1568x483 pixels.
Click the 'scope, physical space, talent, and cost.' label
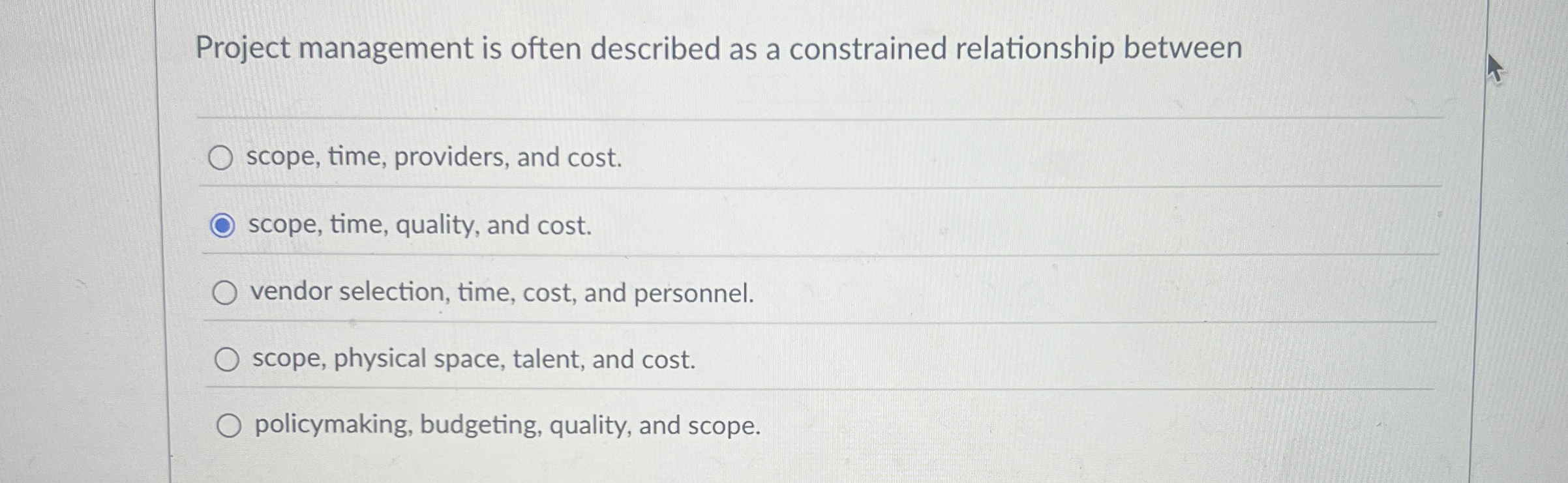pos(474,360)
